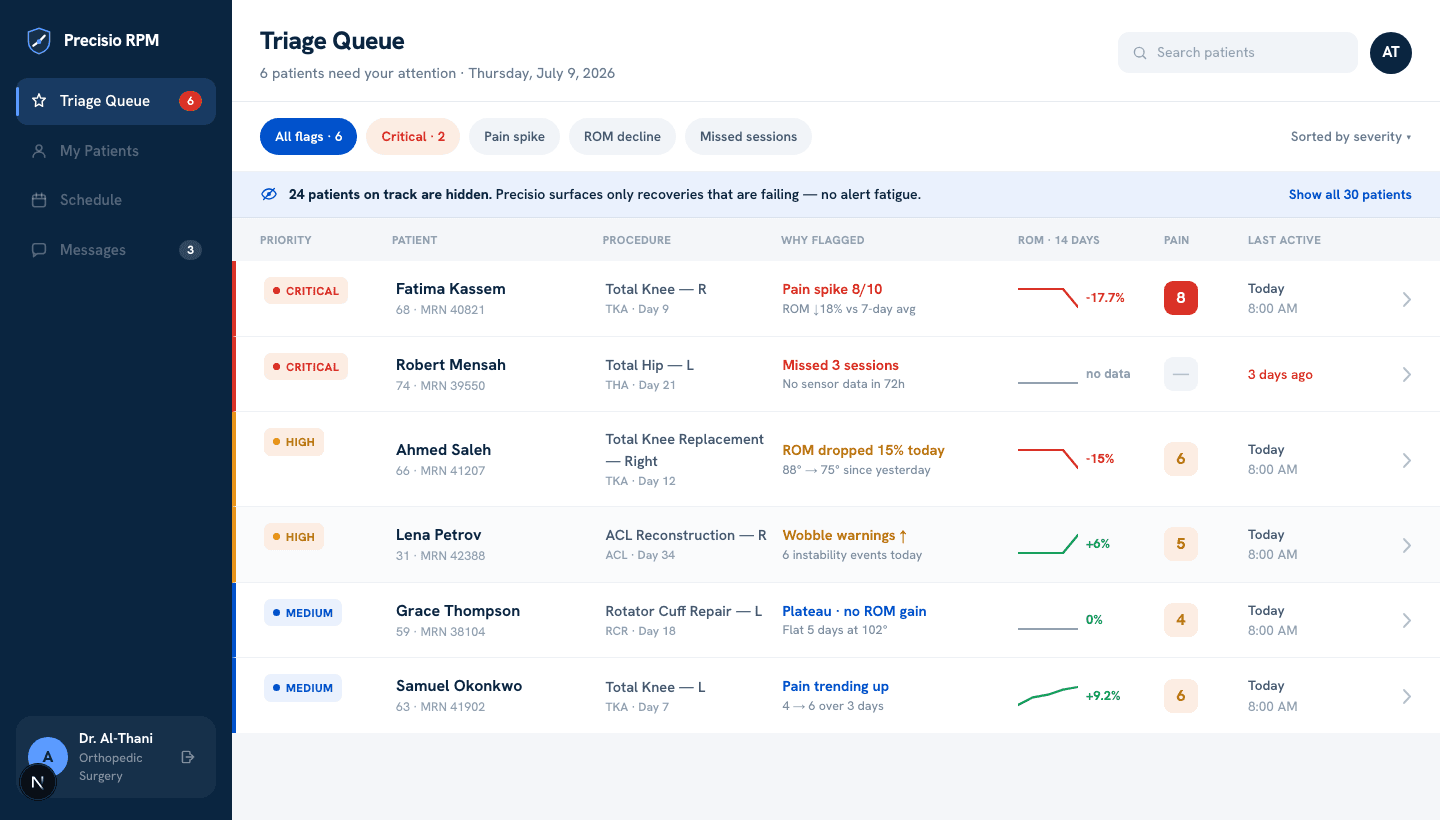
Task: Open Ahmed Saleh's row chevron
Action: pos(1406,460)
